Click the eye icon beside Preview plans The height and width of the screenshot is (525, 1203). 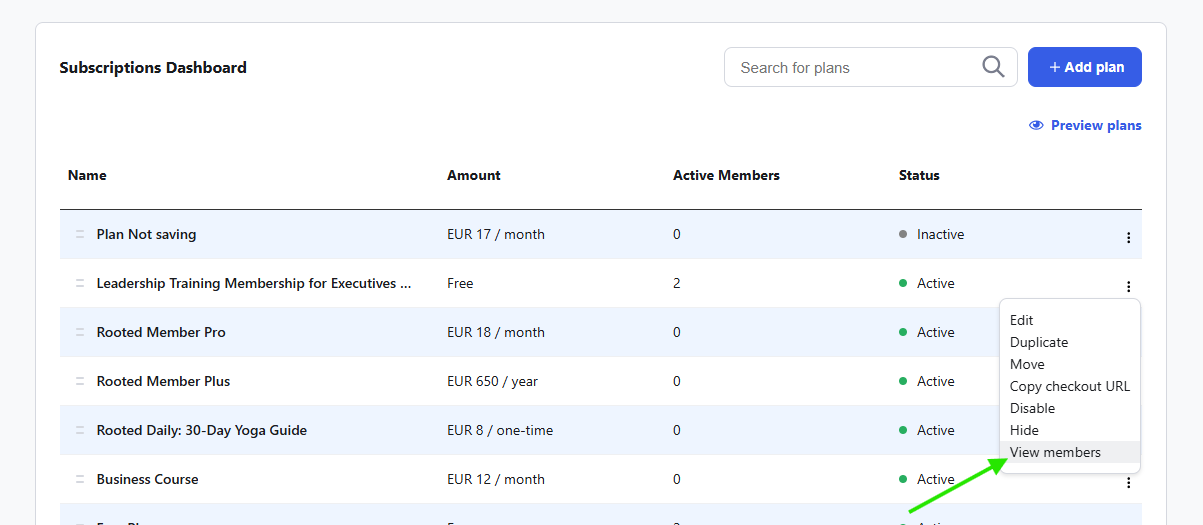point(1036,125)
